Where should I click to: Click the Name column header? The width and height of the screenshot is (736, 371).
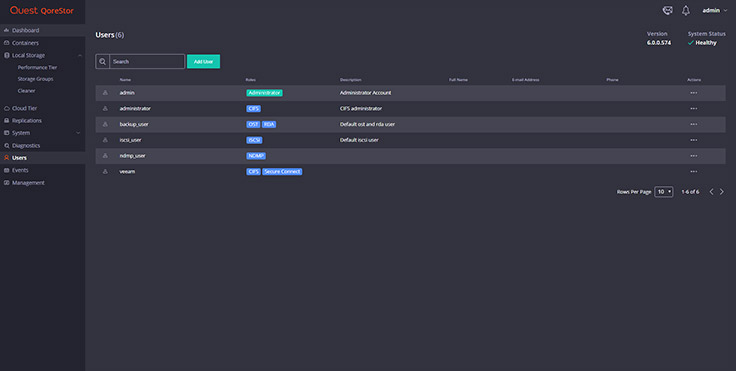click(125, 80)
